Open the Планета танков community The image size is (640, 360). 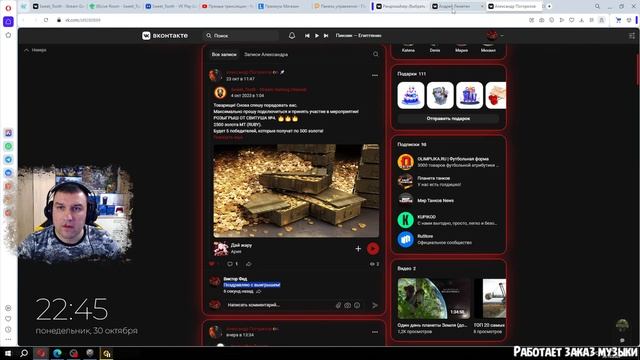[x=448, y=181]
